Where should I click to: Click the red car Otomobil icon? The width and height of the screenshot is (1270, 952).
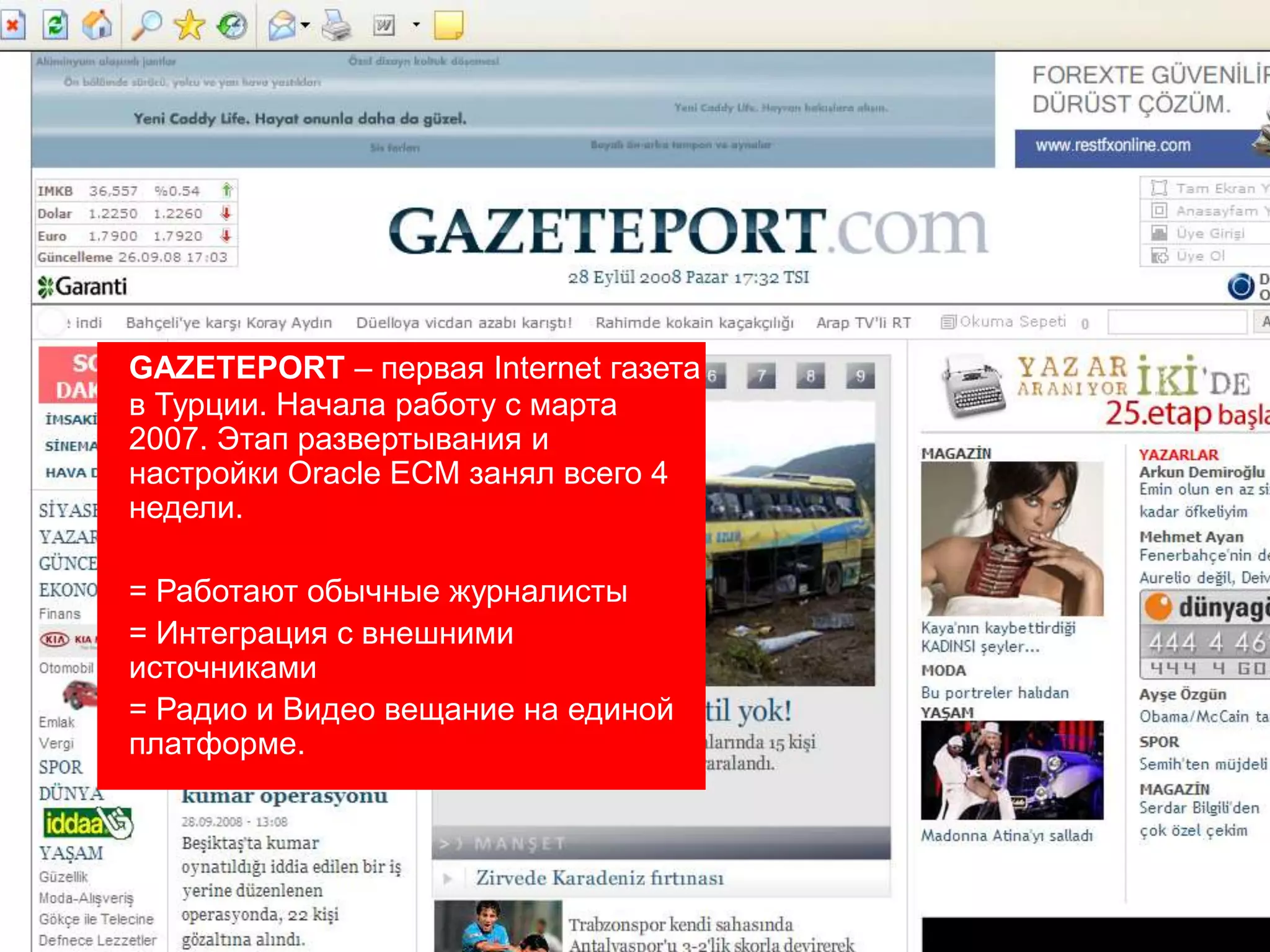pos(79,694)
